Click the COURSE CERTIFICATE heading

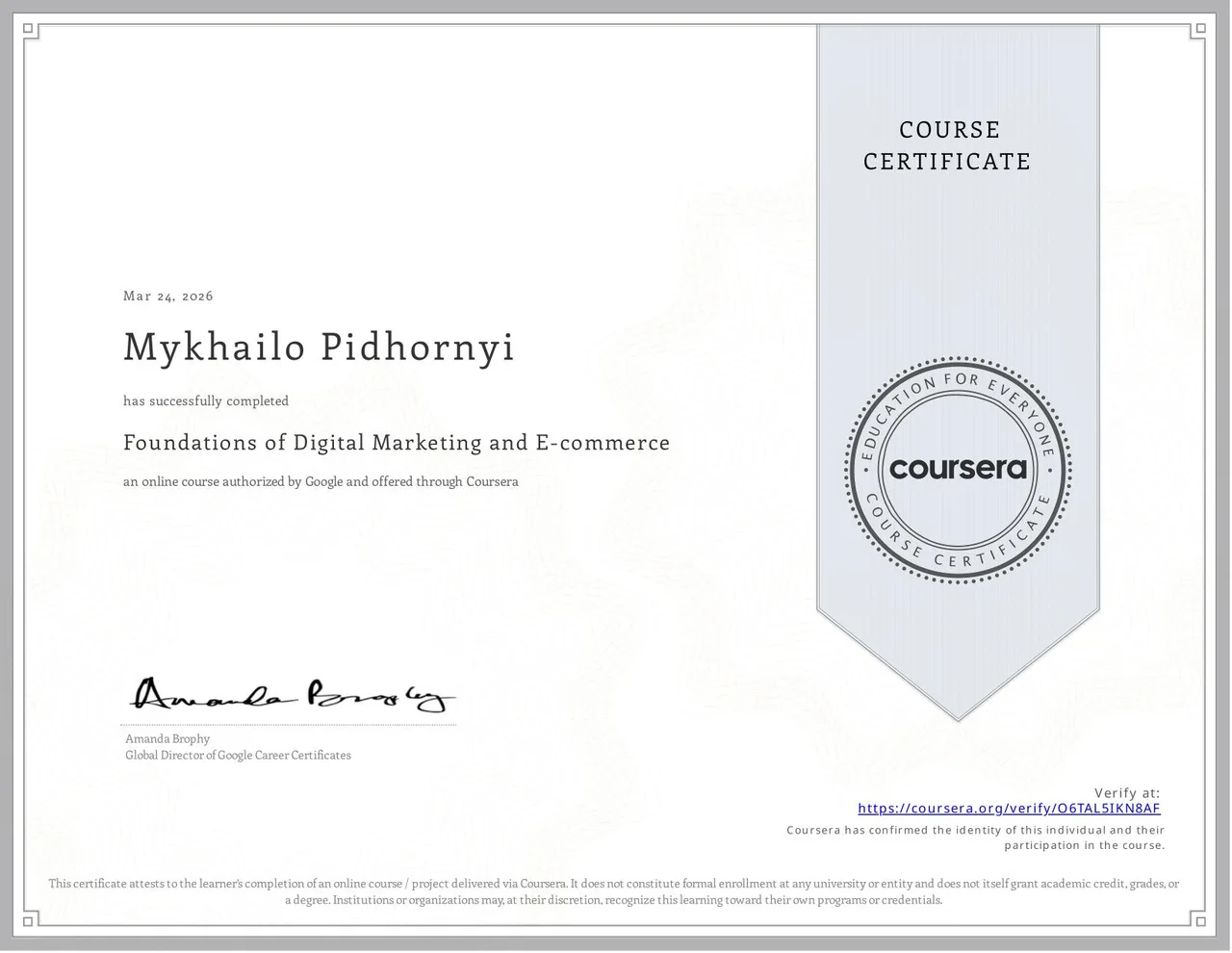pos(947,145)
